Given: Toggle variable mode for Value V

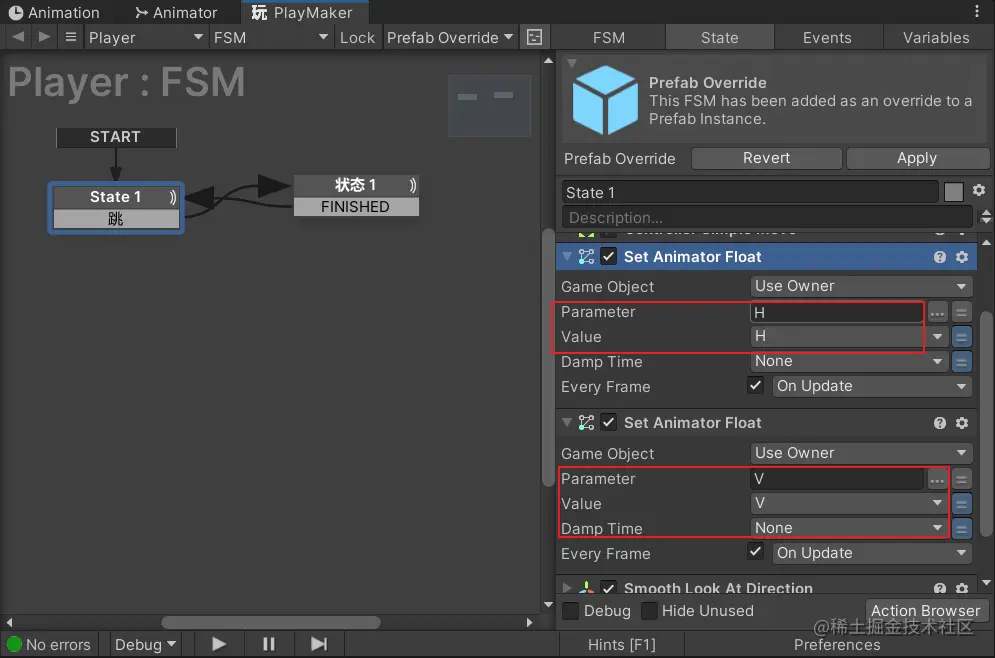Looking at the screenshot, I should (x=961, y=504).
